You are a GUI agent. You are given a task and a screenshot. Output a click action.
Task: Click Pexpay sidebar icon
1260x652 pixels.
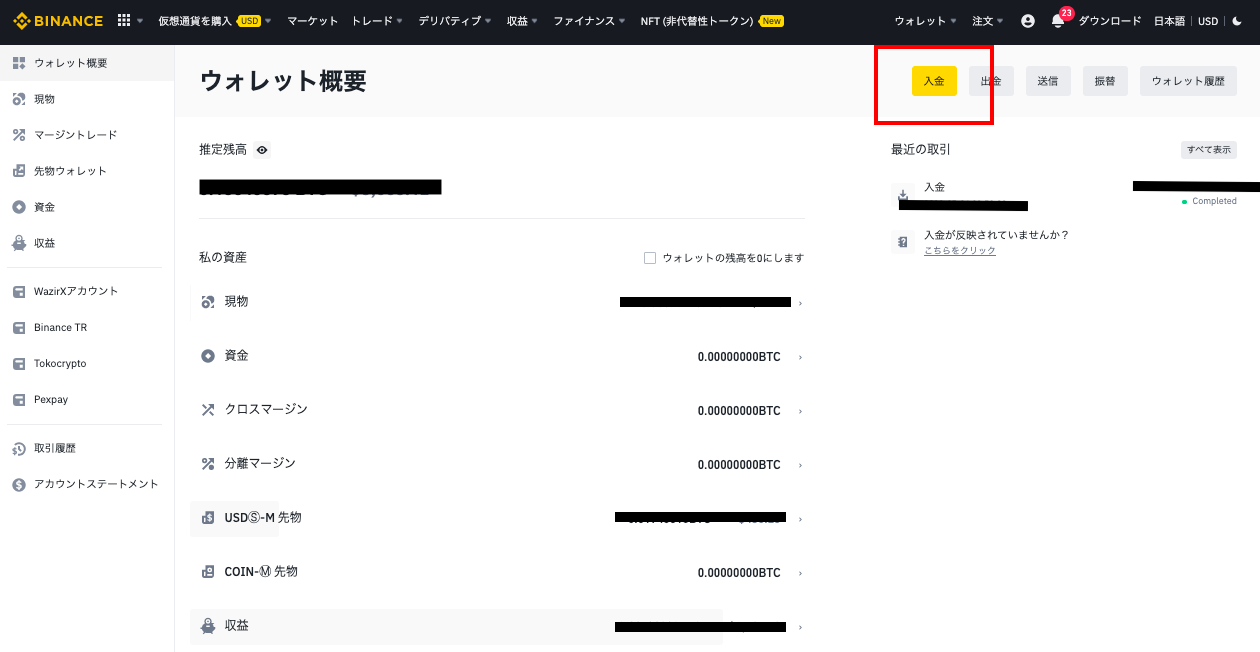pyautogui.click(x=18, y=399)
